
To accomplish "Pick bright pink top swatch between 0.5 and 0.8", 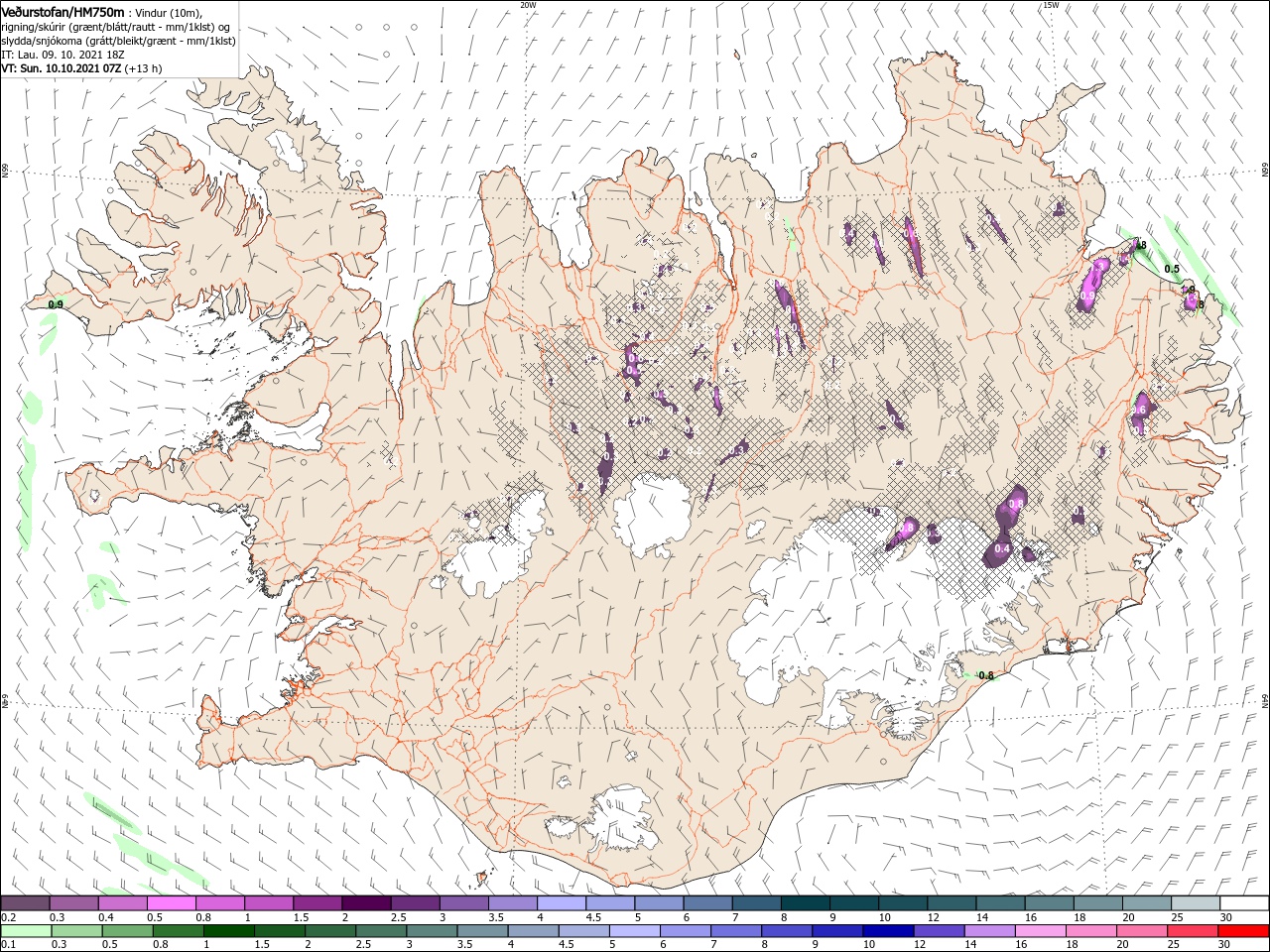I will tap(171, 903).
